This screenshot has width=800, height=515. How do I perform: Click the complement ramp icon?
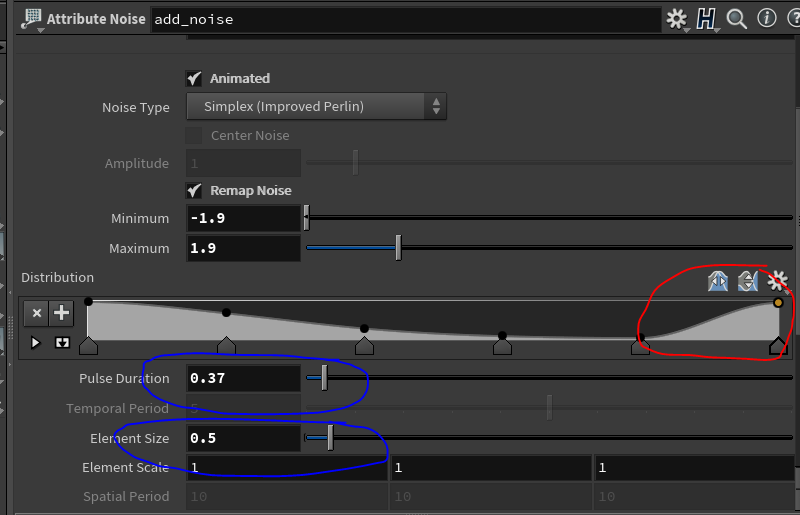(x=747, y=281)
